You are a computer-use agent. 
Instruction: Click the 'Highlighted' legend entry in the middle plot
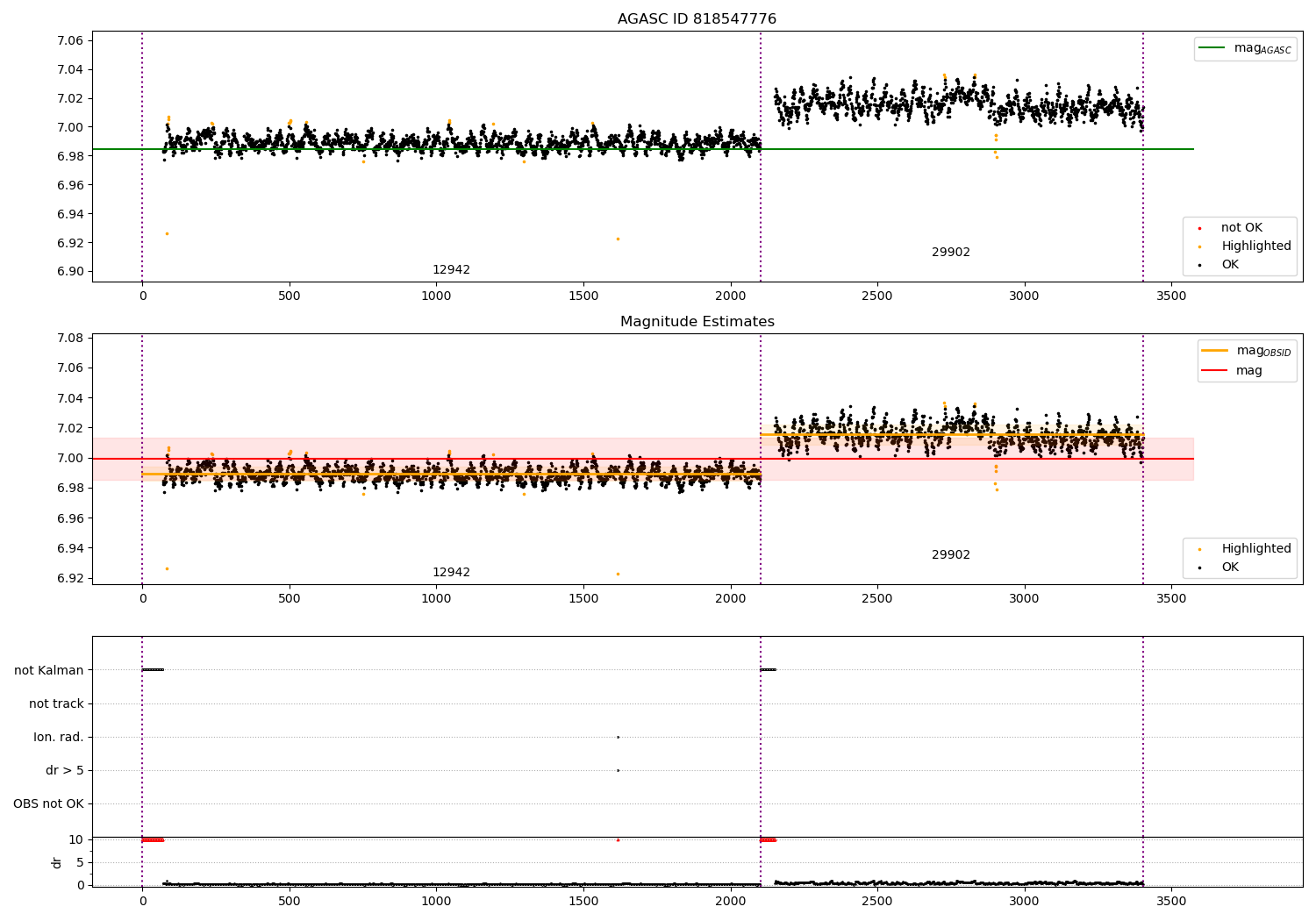tap(1245, 549)
